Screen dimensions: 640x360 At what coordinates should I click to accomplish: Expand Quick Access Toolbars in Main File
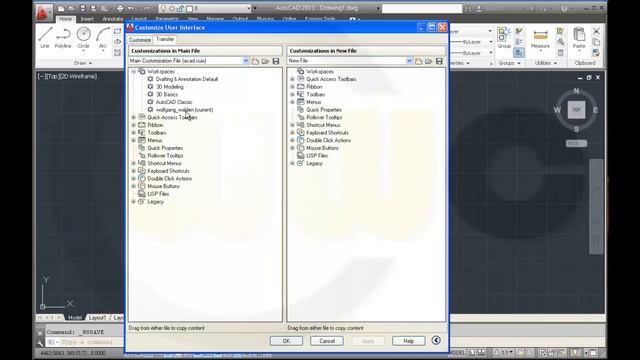(133, 118)
